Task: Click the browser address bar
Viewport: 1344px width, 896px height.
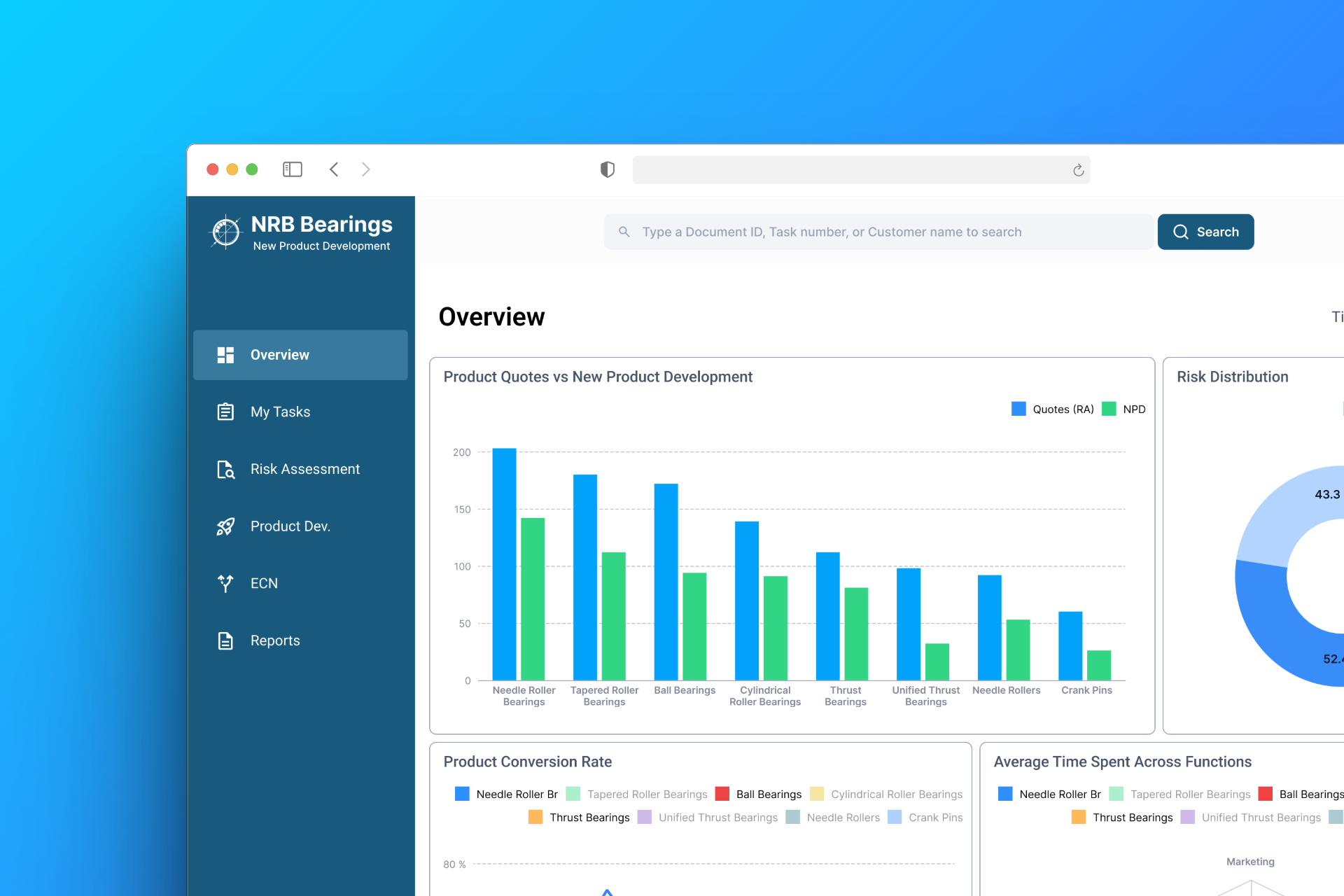Action: [x=861, y=170]
